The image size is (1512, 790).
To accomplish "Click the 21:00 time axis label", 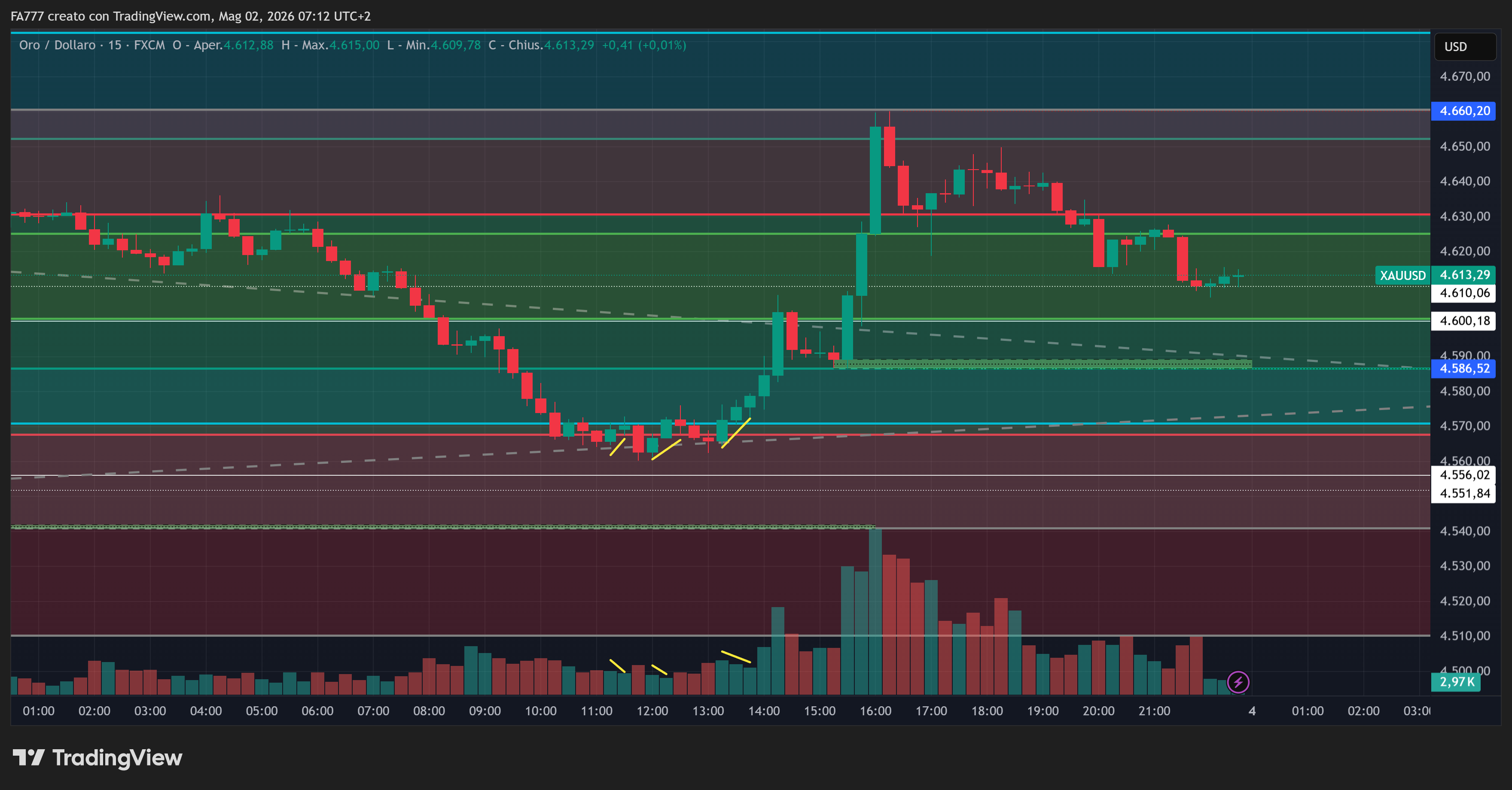I will [x=1154, y=711].
